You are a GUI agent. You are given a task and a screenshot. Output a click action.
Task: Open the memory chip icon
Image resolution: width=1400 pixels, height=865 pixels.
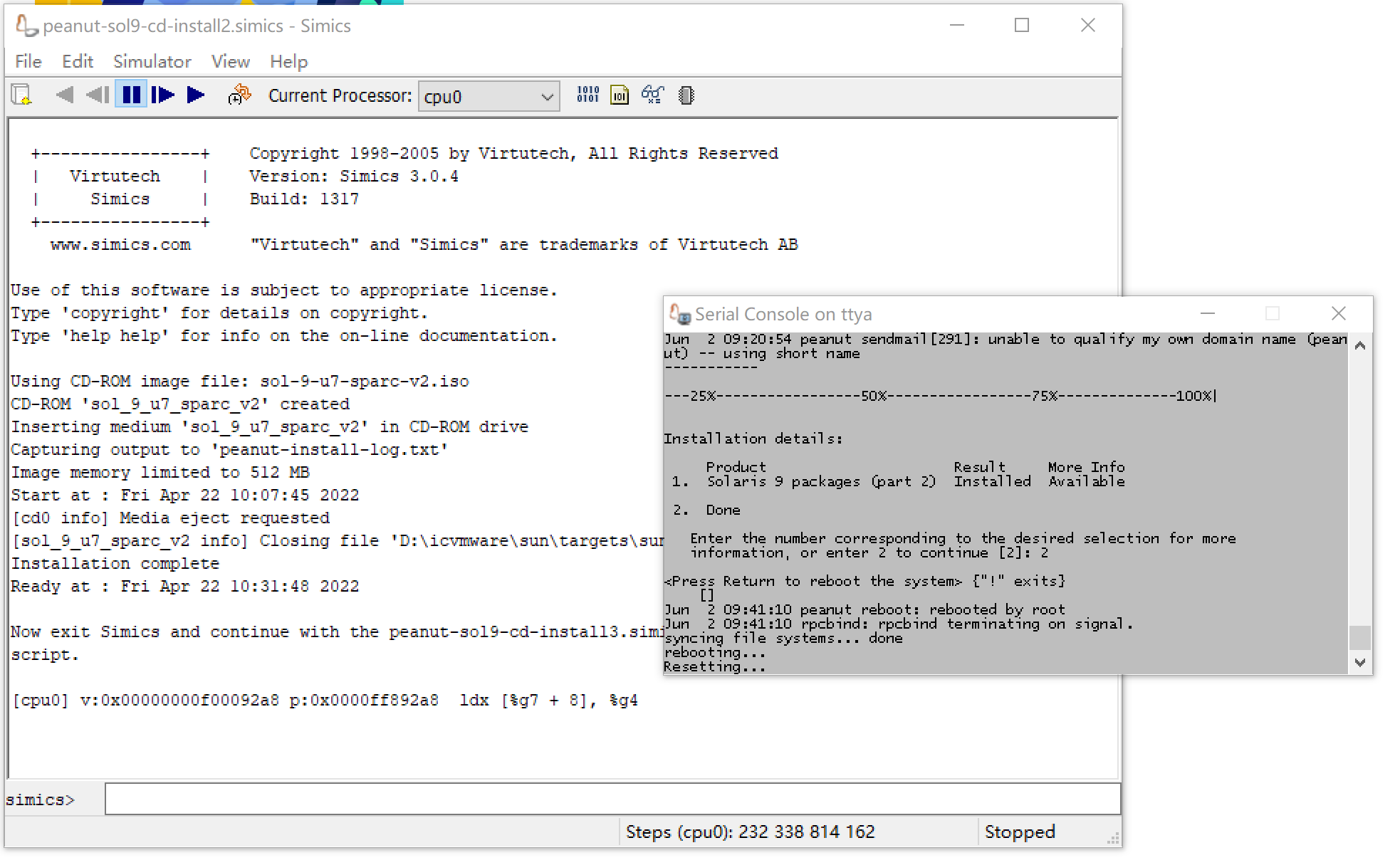tap(685, 95)
